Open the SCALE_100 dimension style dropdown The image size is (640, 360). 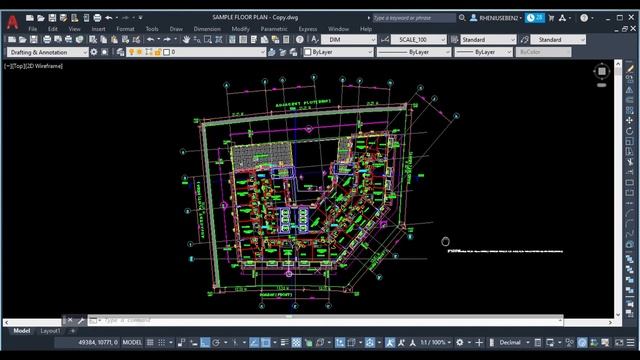point(419,40)
